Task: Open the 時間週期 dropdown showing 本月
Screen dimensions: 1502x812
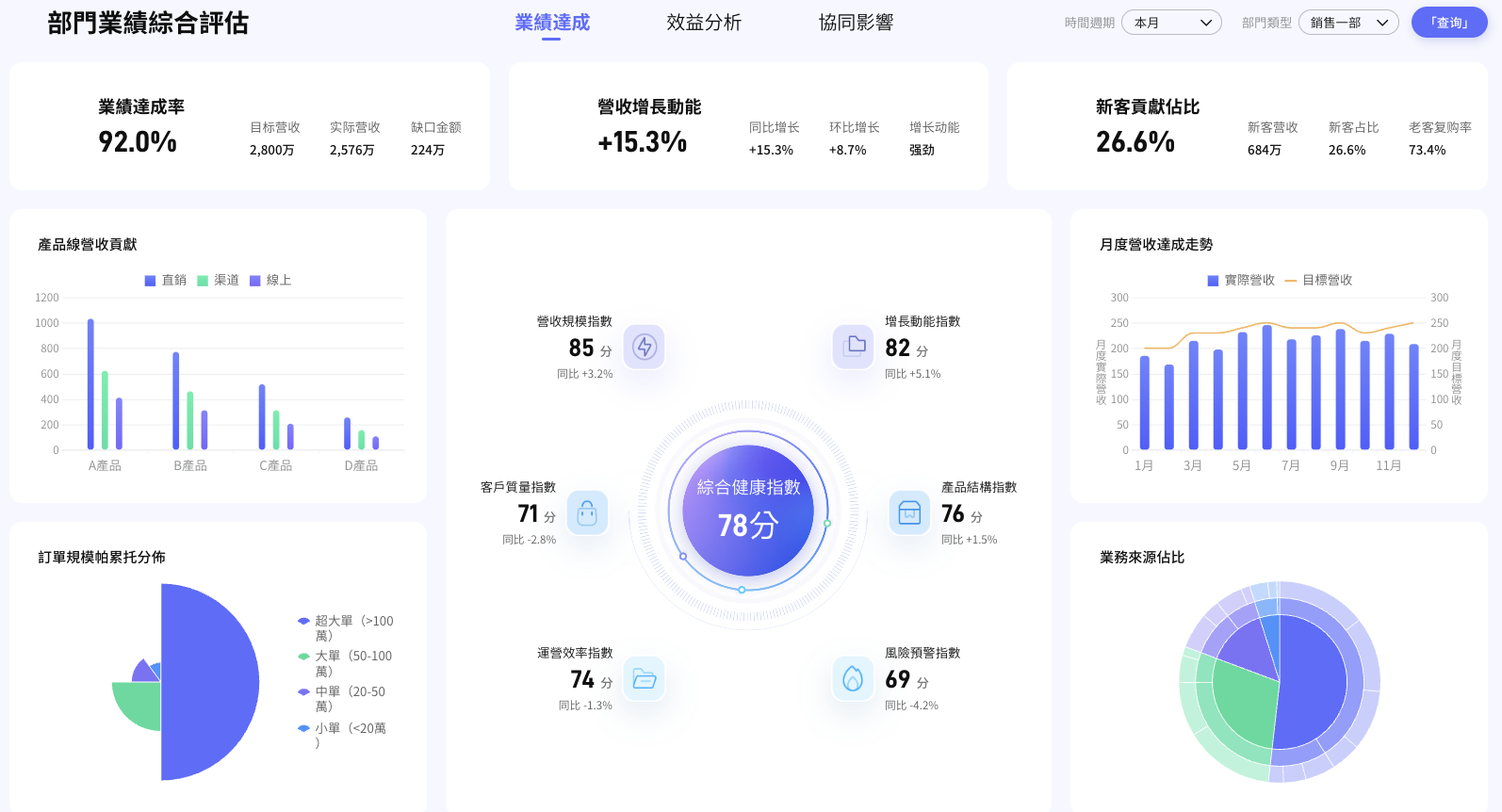Action: (1171, 23)
